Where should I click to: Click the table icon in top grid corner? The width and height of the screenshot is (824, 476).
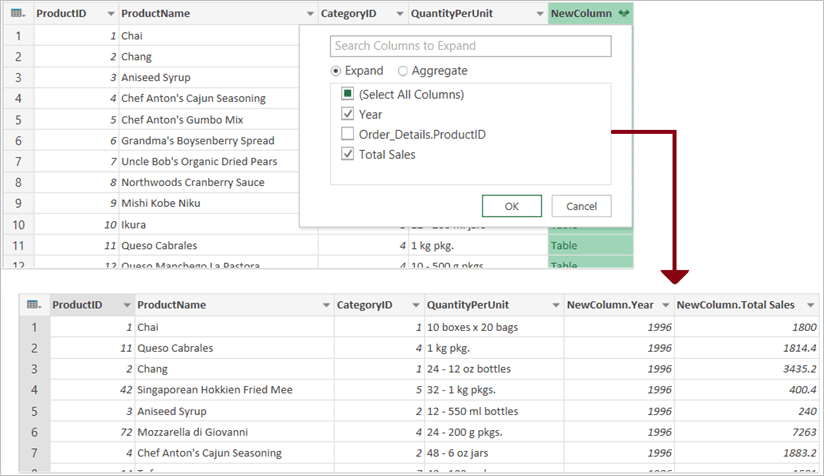coord(17,14)
